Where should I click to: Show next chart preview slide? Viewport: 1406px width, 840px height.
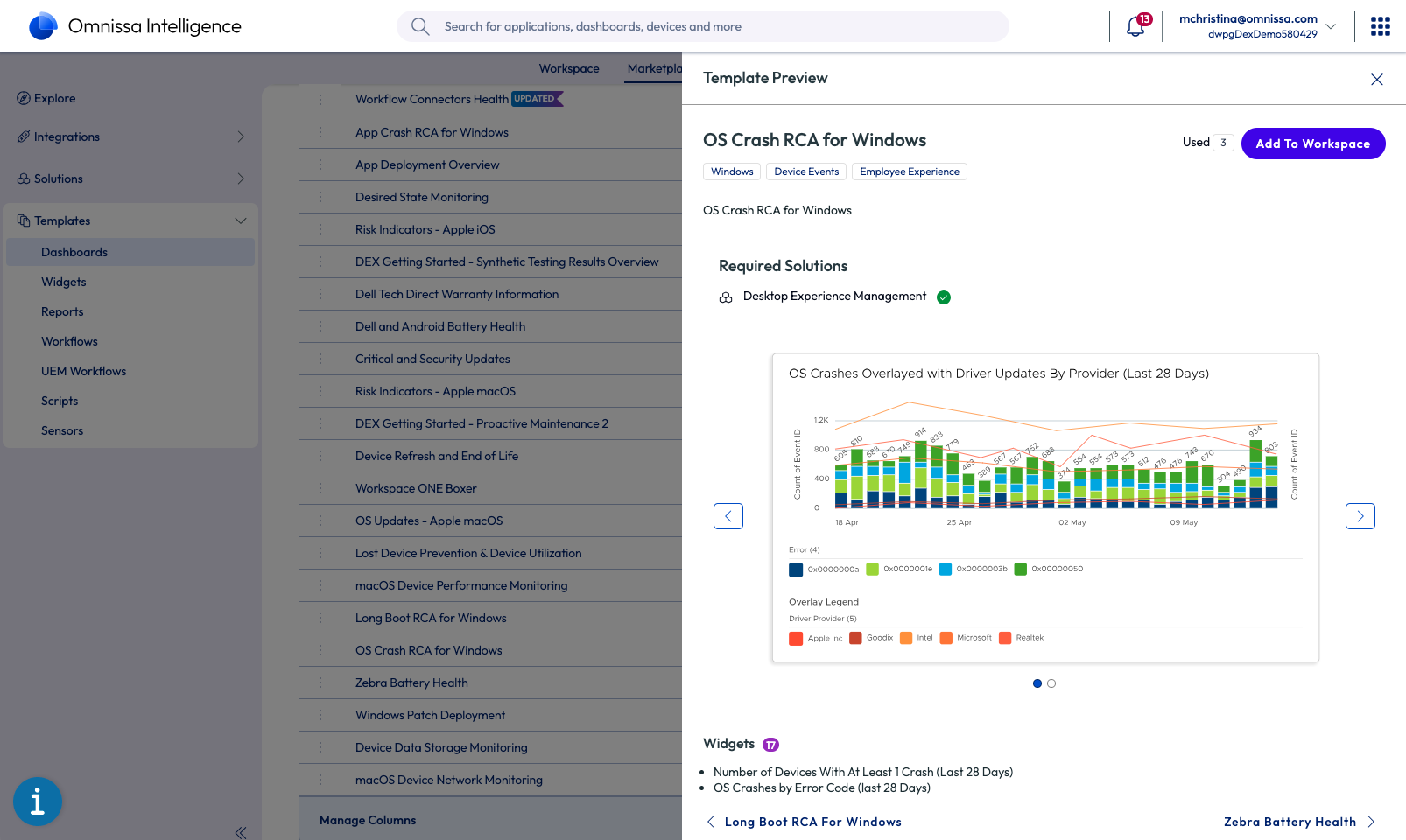click(1360, 516)
